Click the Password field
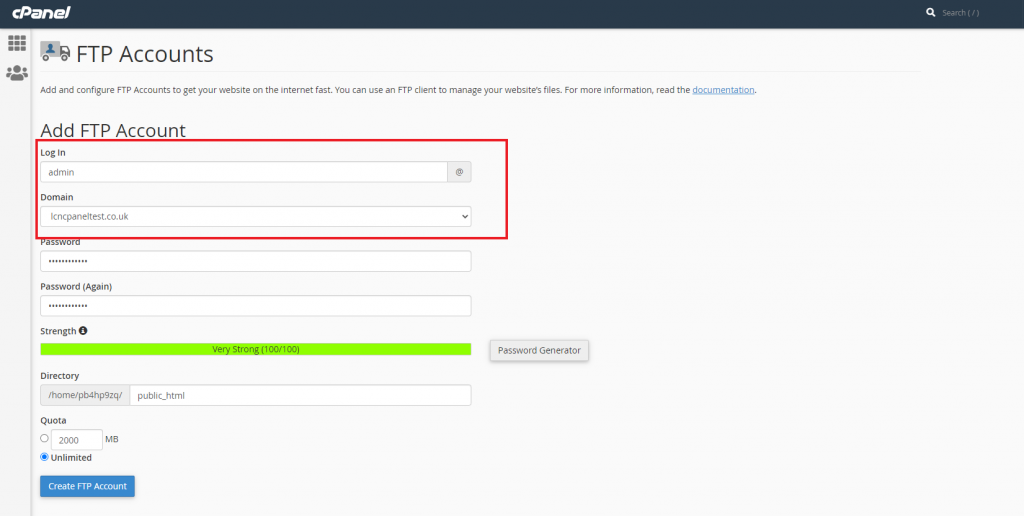1024x516 pixels. (255, 261)
